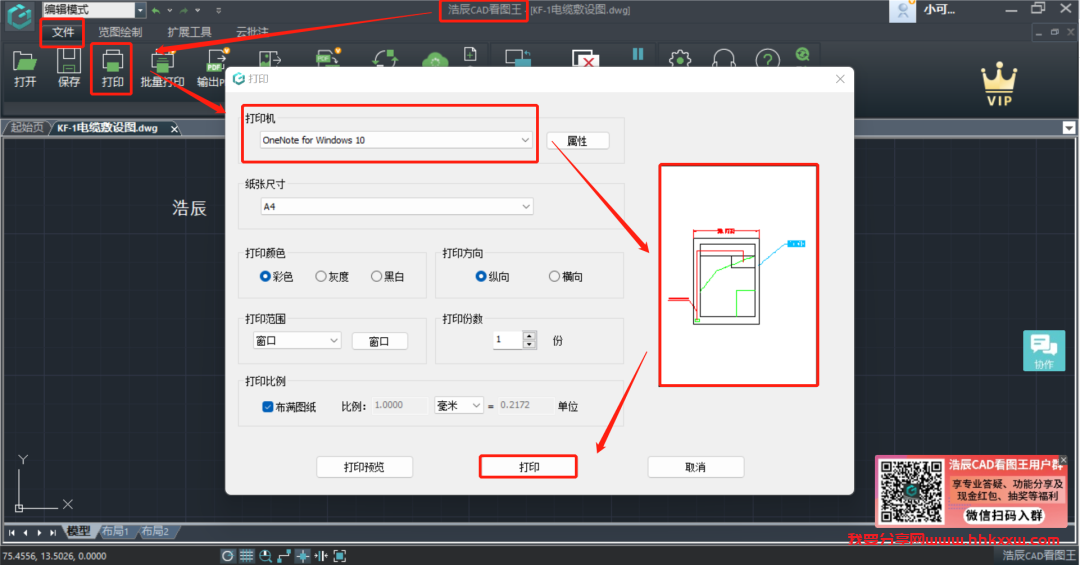Open the 毫米 unit dropdown
Image resolution: width=1080 pixels, height=565 pixels.
tap(459, 406)
